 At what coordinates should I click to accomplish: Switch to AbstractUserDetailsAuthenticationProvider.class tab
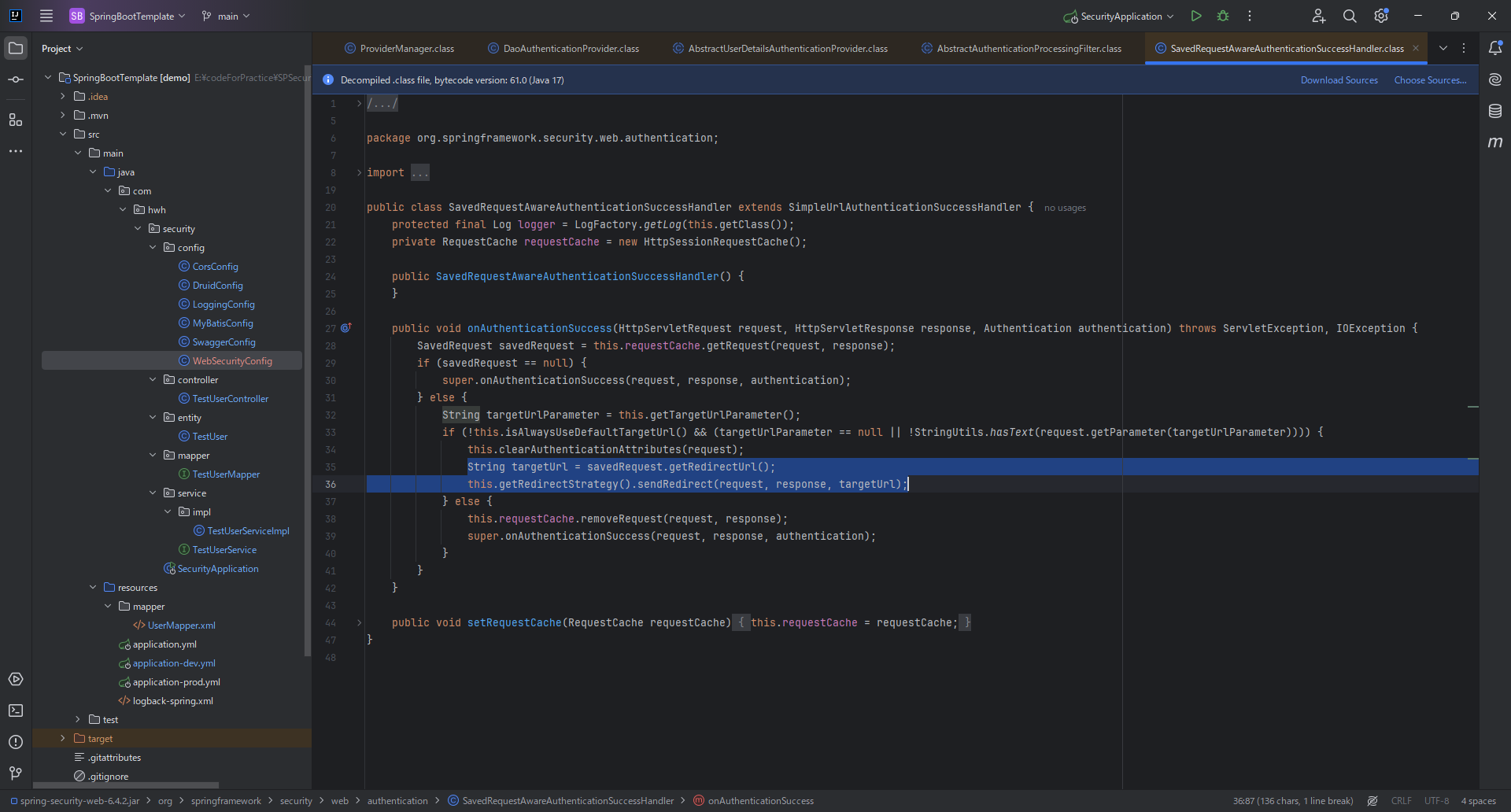[x=780, y=49]
